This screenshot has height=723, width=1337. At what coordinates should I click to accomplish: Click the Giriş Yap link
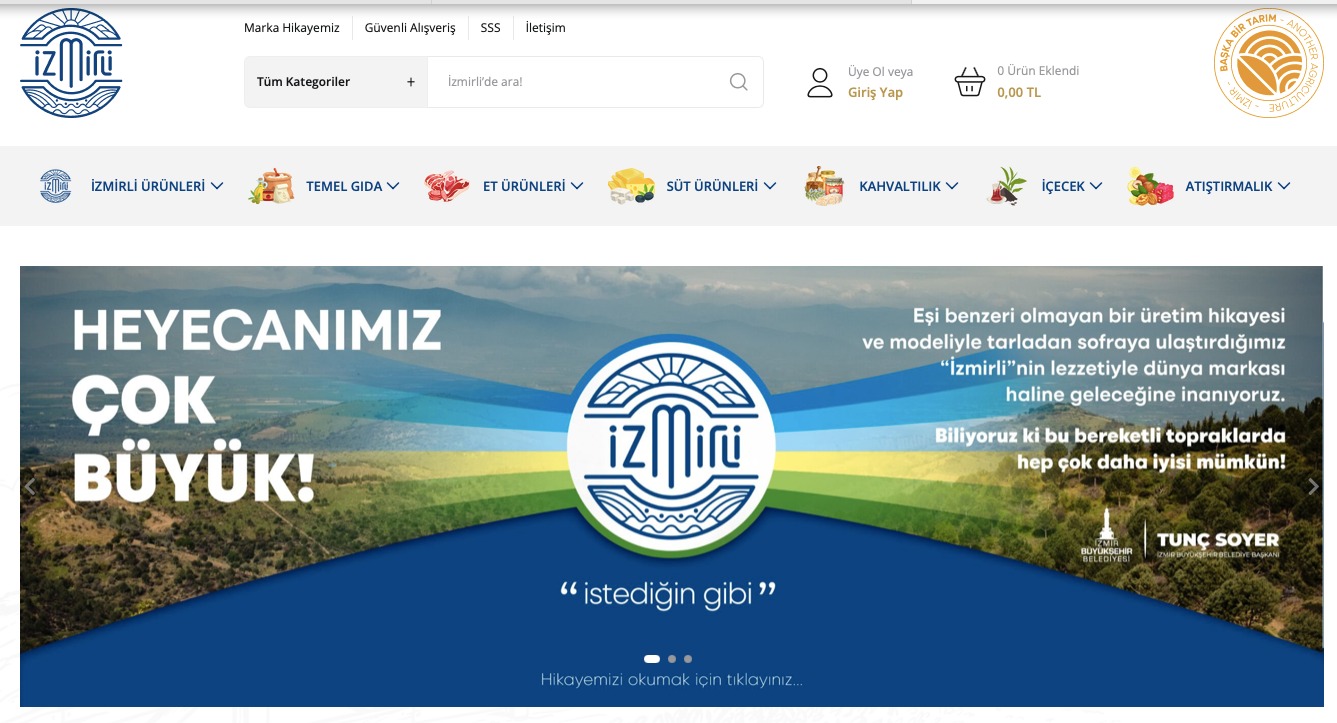click(875, 92)
